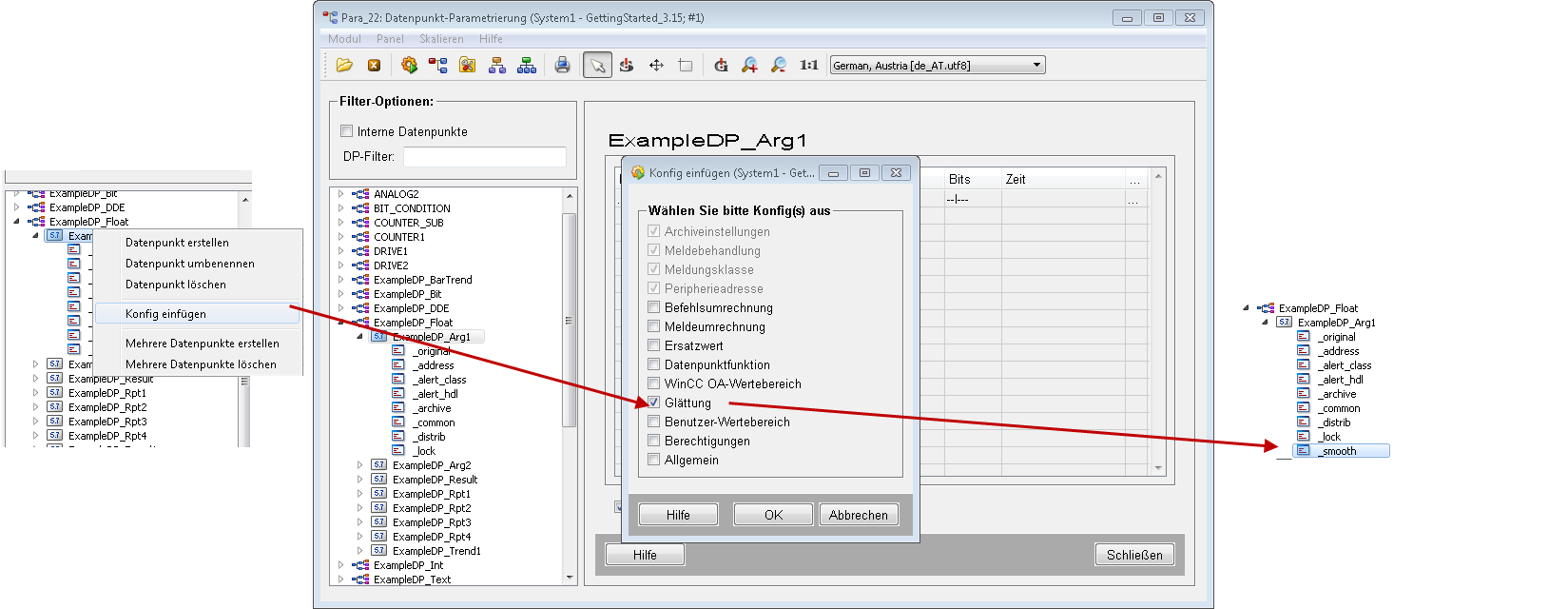Click the zoom out magnifier icon
This screenshot has width=1568, height=609.
click(x=778, y=65)
